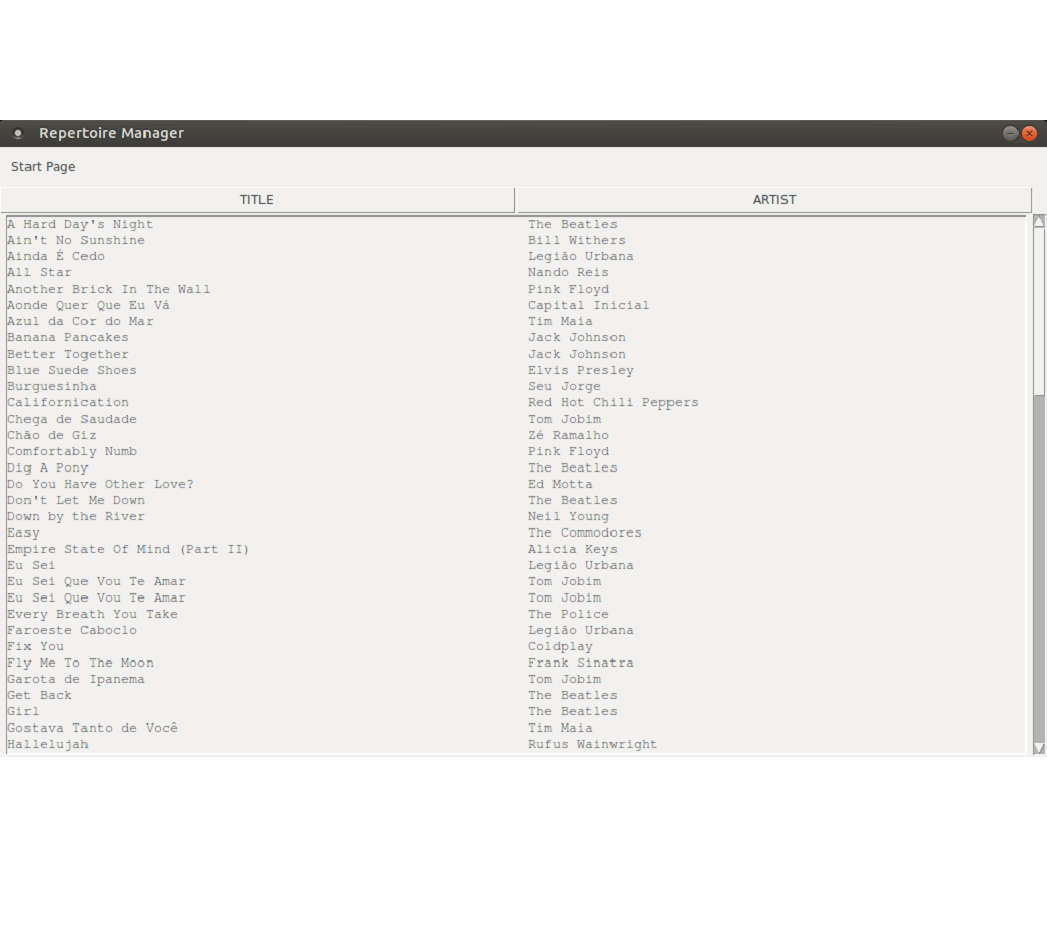Click artist 'Neil Young'
This screenshot has height=941, width=1047.
point(568,516)
